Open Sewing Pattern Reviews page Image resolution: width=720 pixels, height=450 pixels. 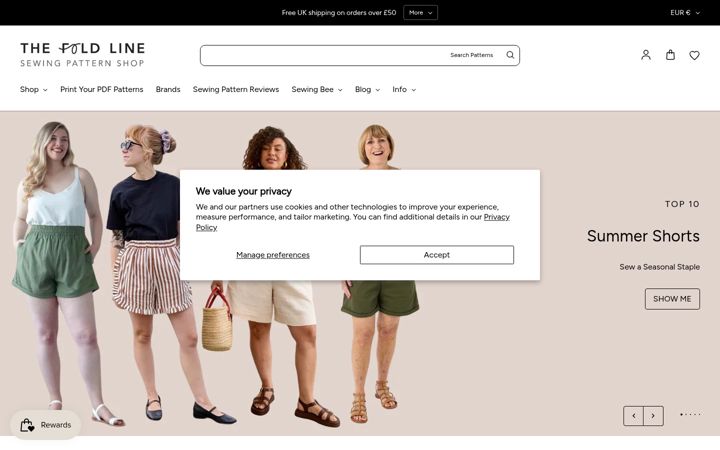click(x=236, y=90)
